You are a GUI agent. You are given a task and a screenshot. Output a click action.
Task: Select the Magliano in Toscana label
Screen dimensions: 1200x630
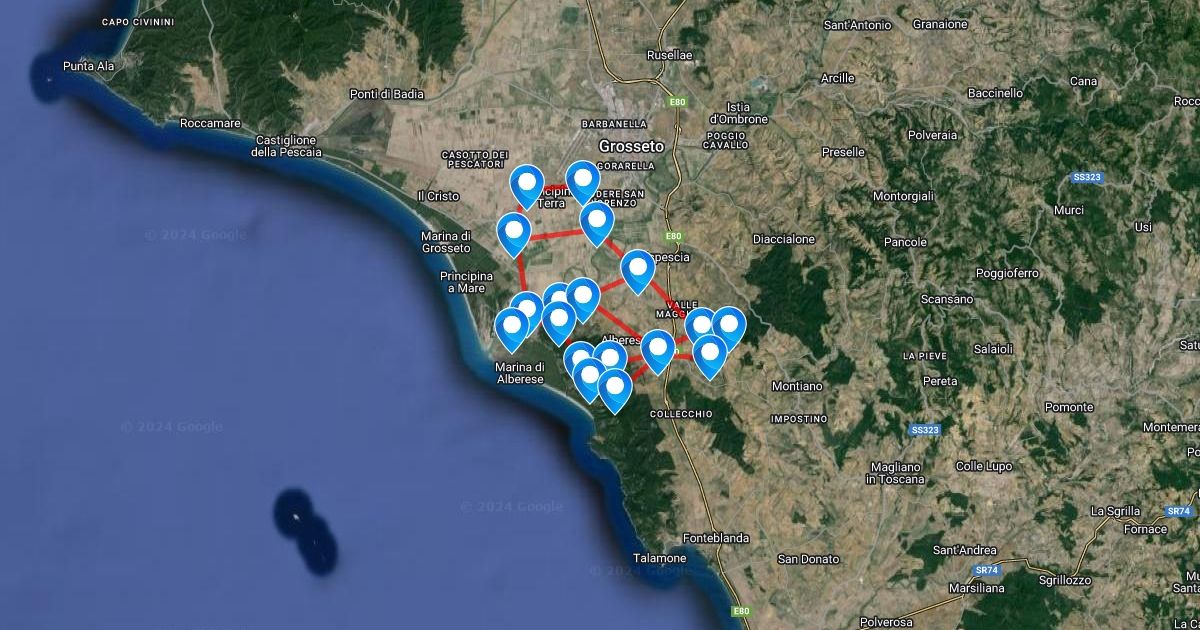(893, 473)
